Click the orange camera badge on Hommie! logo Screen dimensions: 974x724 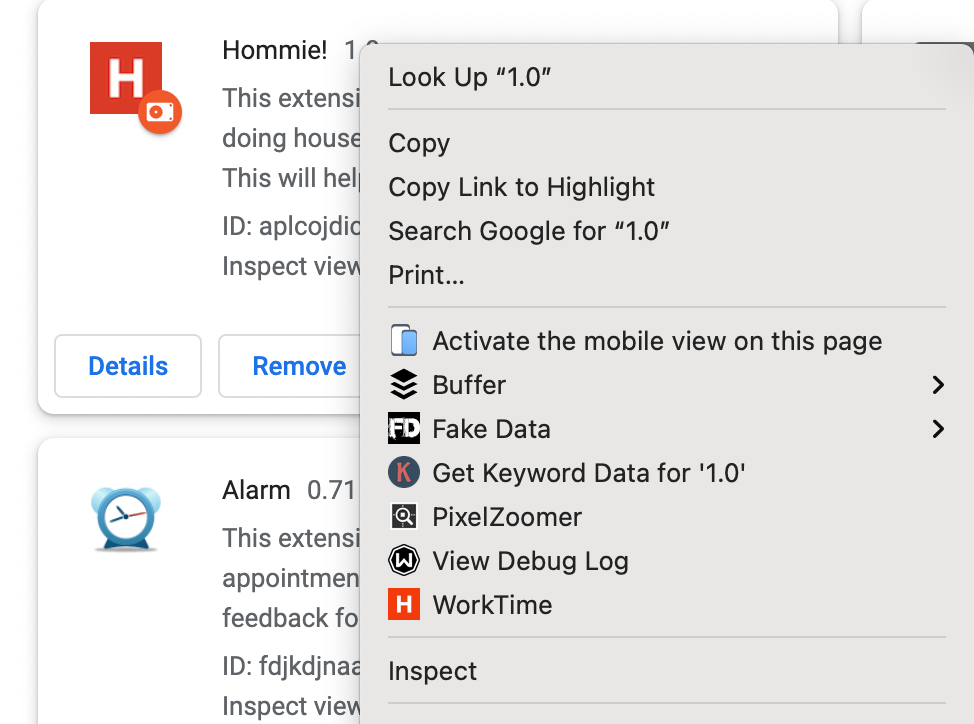pos(159,113)
